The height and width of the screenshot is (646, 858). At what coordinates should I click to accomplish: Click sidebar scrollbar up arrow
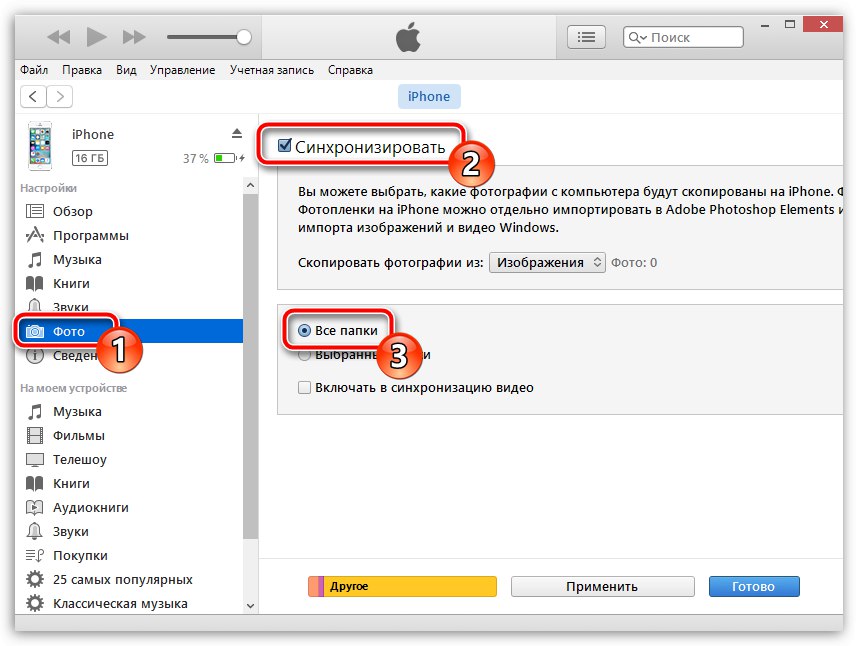coord(250,185)
